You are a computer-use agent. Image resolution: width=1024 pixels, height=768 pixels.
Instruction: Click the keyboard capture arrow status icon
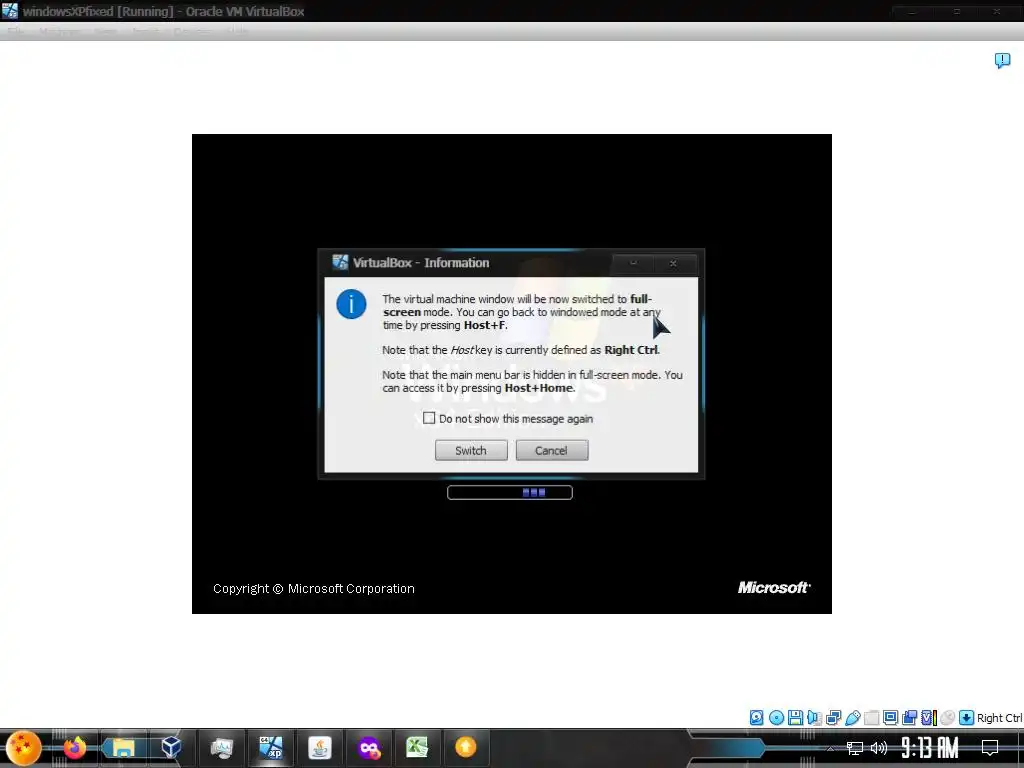[967, 718]
